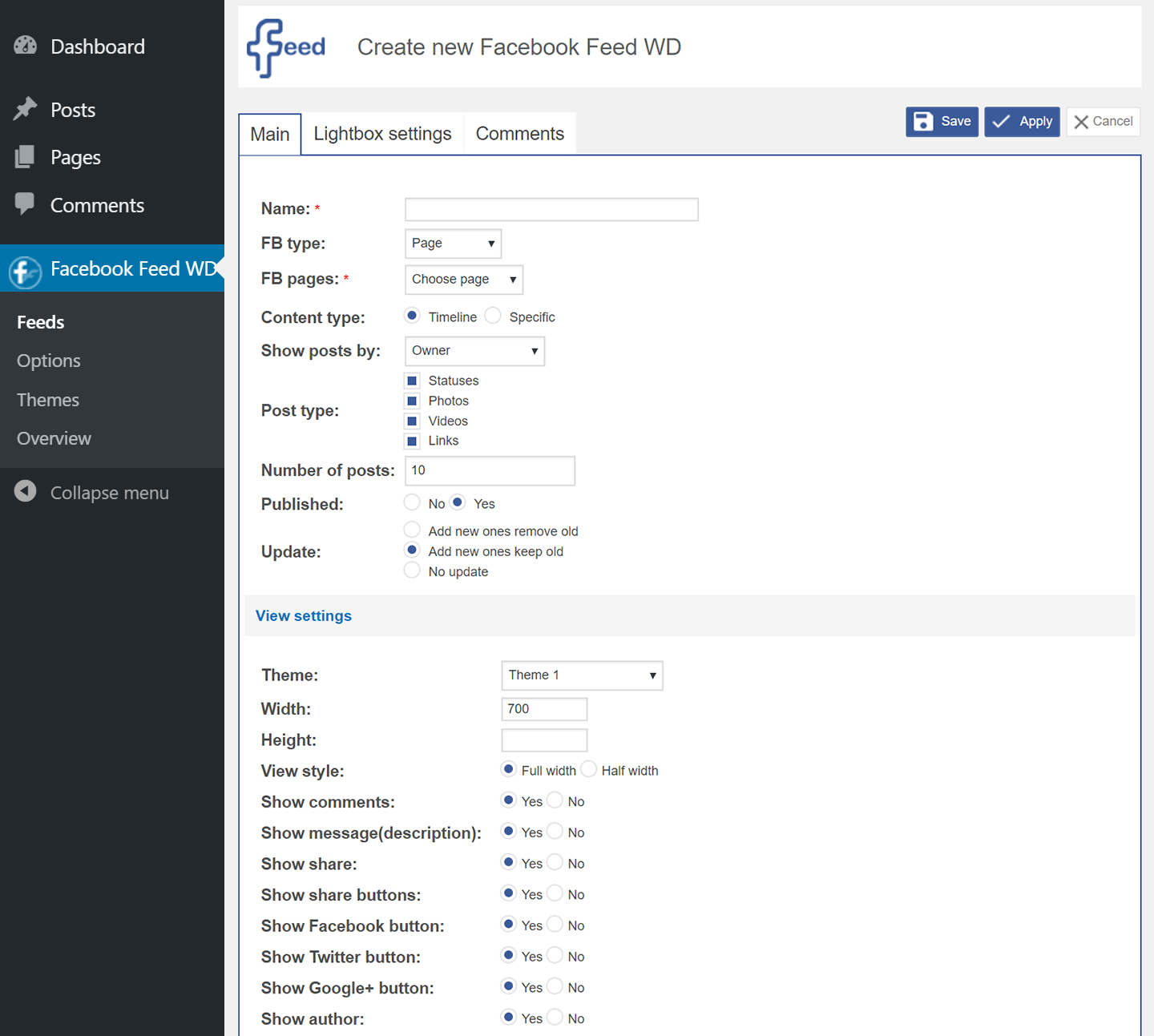Image resolution: width=1154 pixels, height=1036 pixels.
Task: Set Show share buttons to No
Action: coord(555,893)
